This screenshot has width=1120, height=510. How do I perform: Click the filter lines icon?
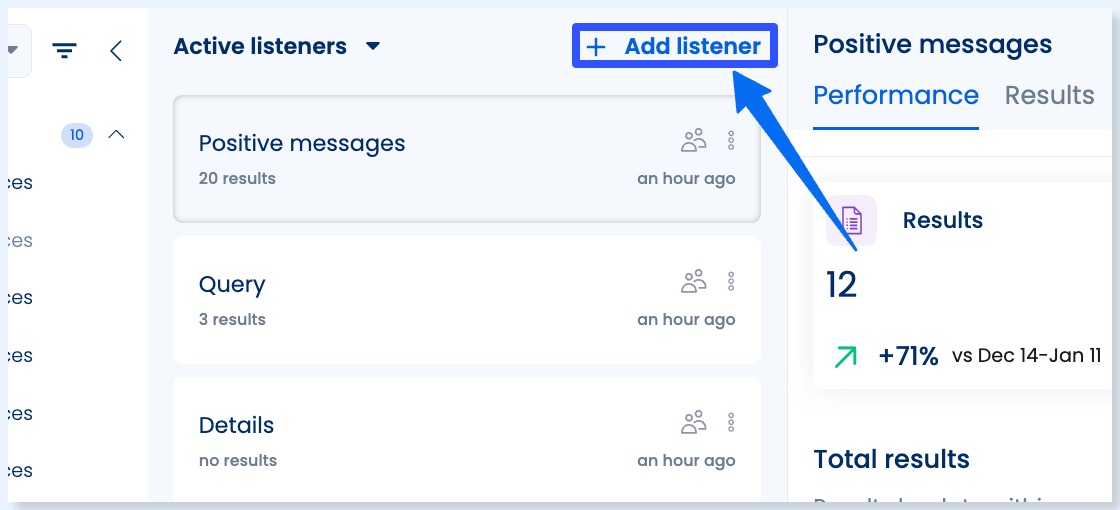coord(65,50)
